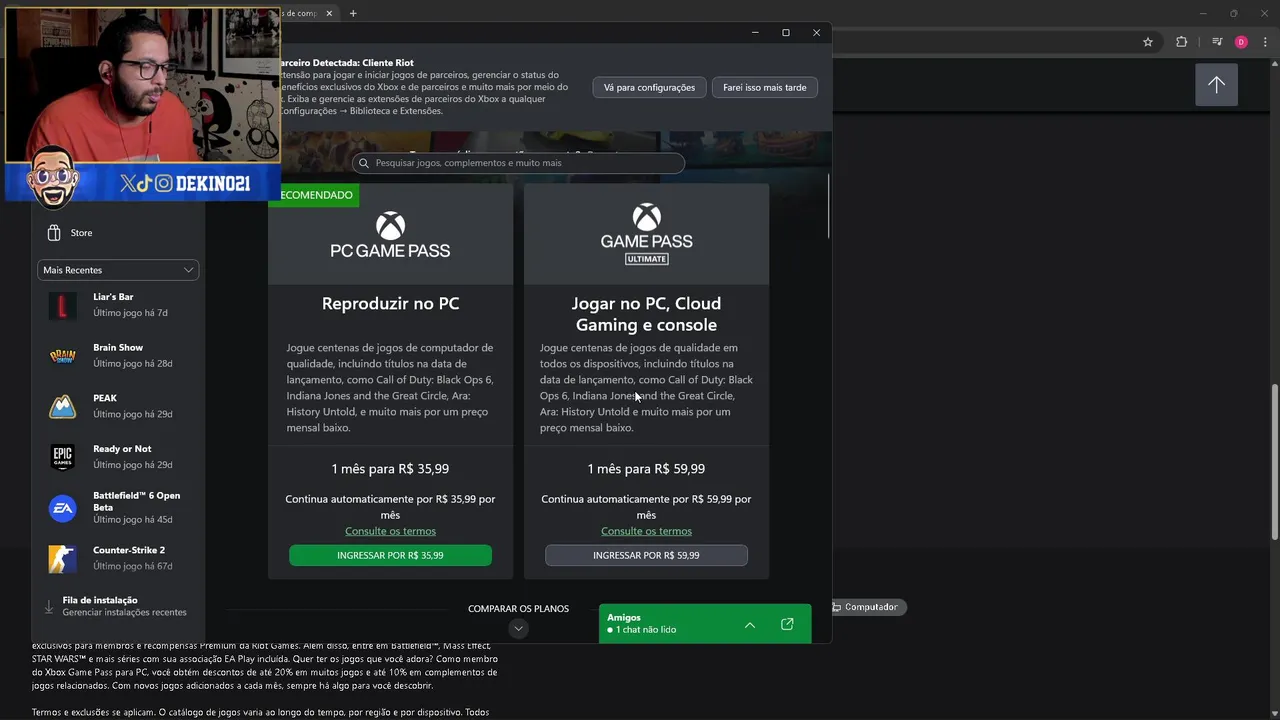
Task: Expand the Comparar os Planos chevron
Action: (518, 628)
